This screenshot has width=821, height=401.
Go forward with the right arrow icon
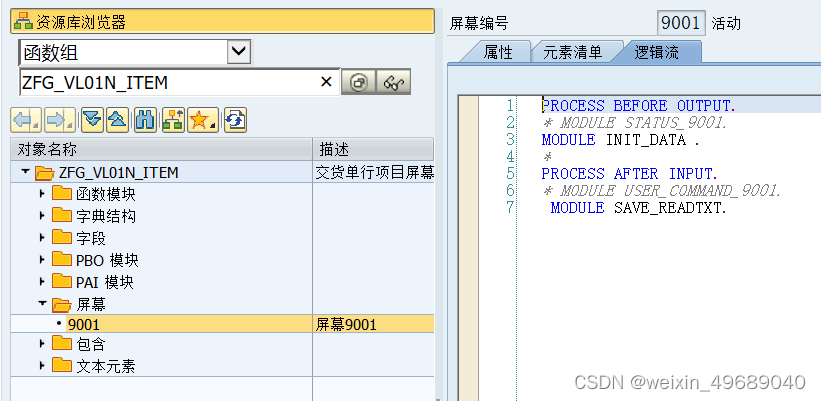pos(59,120)
